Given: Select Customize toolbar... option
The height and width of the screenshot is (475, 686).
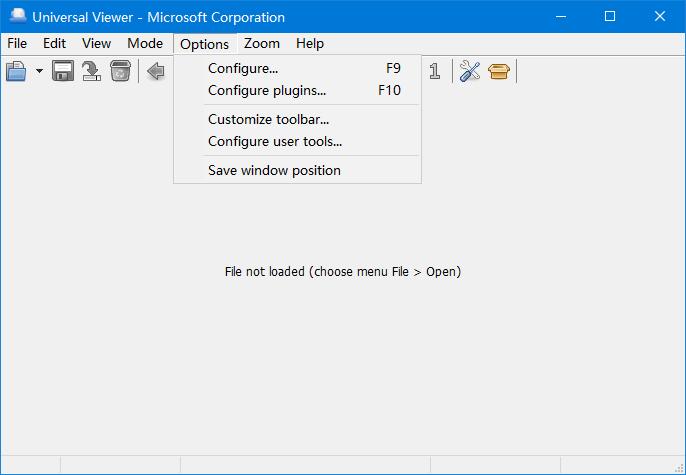Looking at the screenshot, I should [x=298, y=119].
